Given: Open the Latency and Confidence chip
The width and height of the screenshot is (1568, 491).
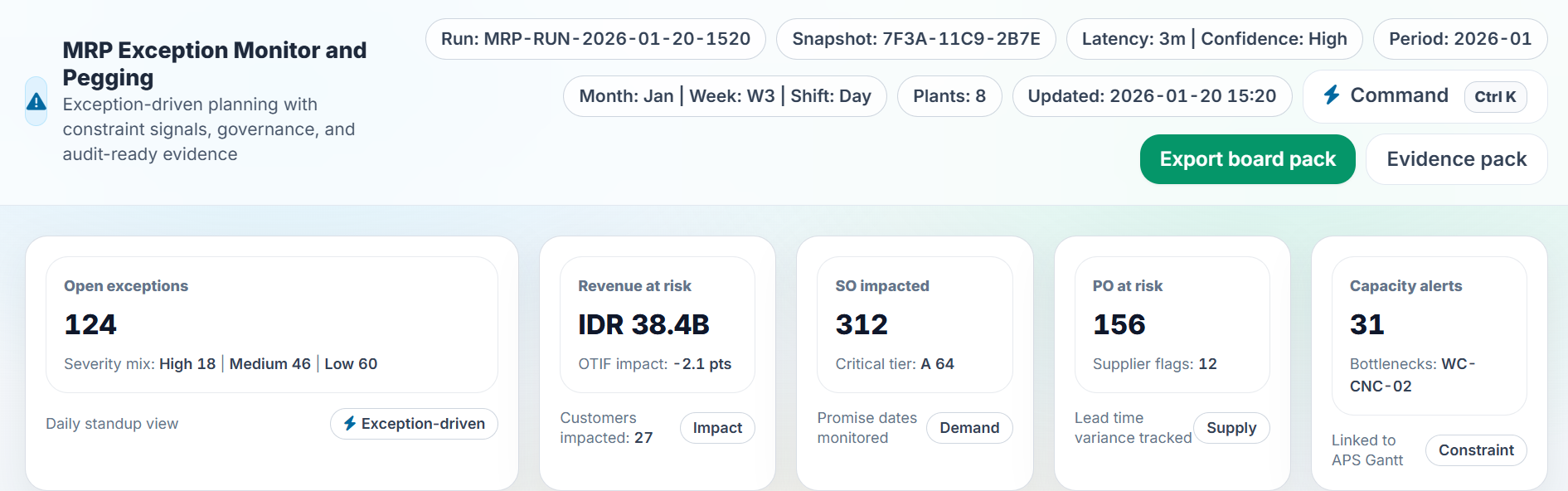Looking at the screenshot, I should 1214,39.
